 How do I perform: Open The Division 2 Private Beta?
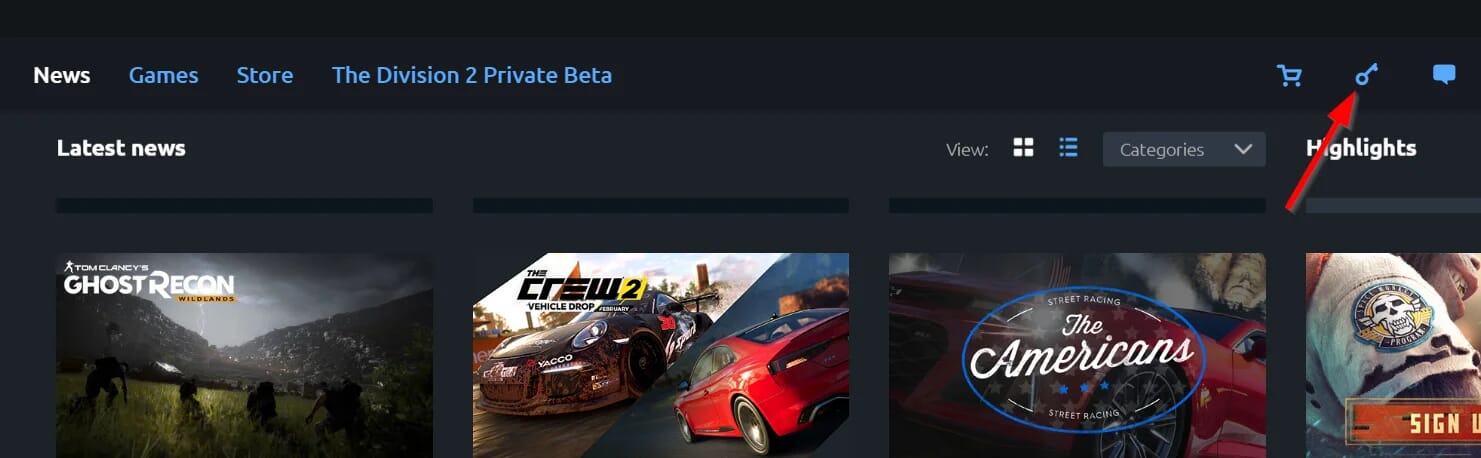[472, 75]
